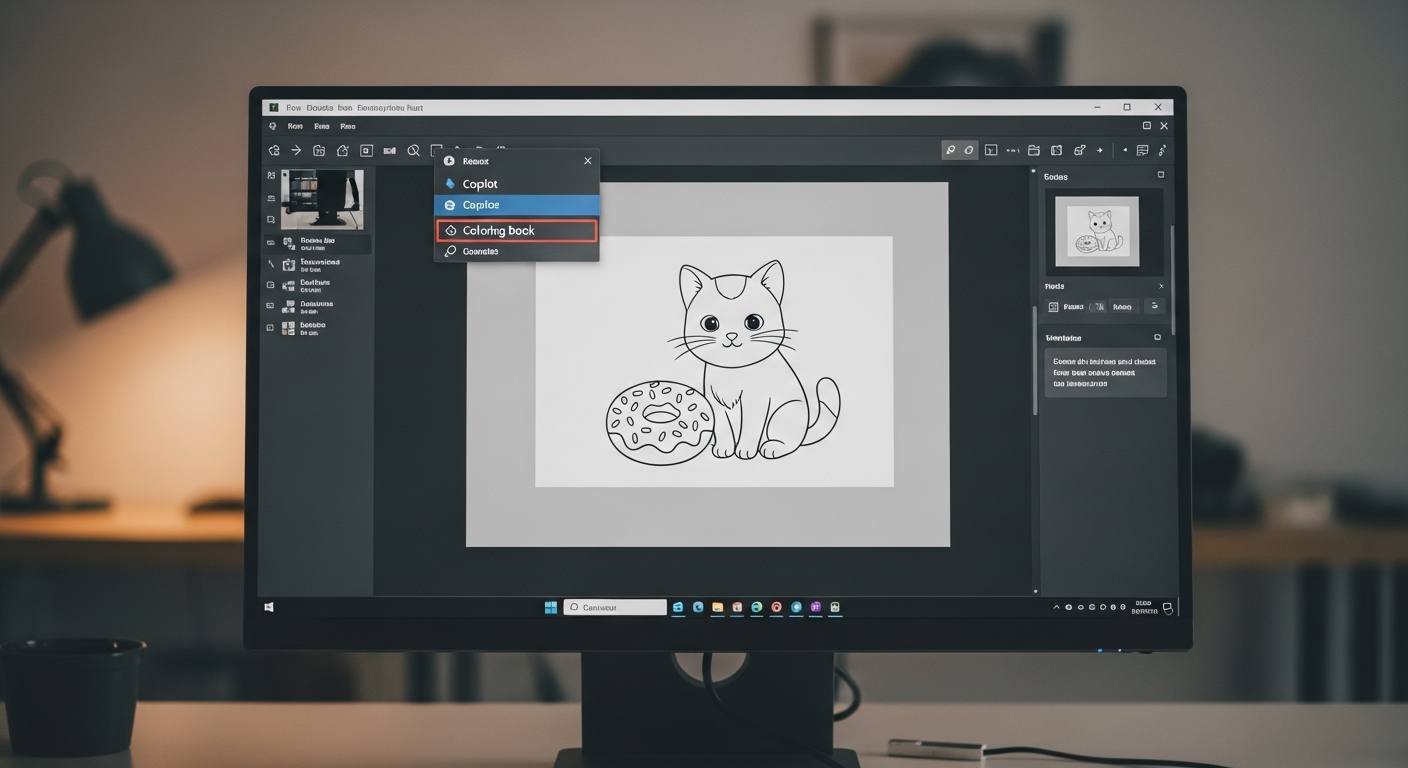Toggle checkbox beside the third left-panel item
This screenshot has height=768, width=1408.
270,285
